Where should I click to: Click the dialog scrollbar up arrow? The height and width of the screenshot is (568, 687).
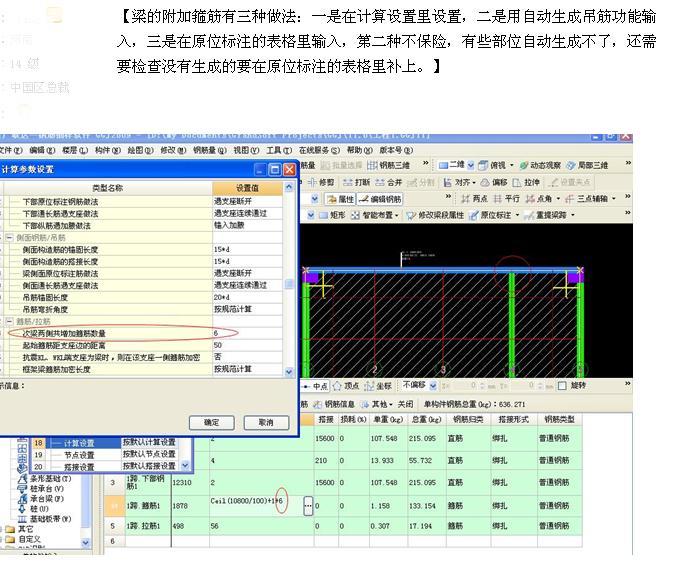(x=289, y=187)
